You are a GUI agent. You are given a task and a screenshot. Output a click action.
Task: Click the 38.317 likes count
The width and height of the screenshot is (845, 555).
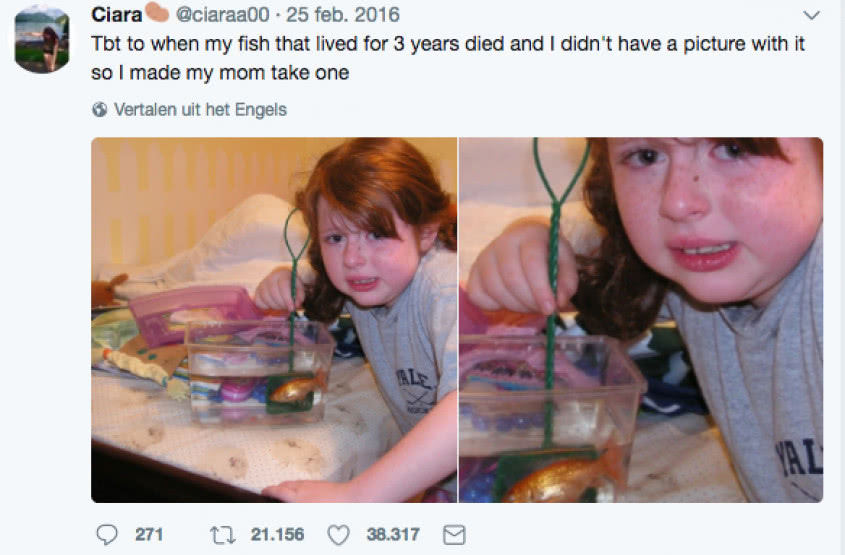coord(392,535)
